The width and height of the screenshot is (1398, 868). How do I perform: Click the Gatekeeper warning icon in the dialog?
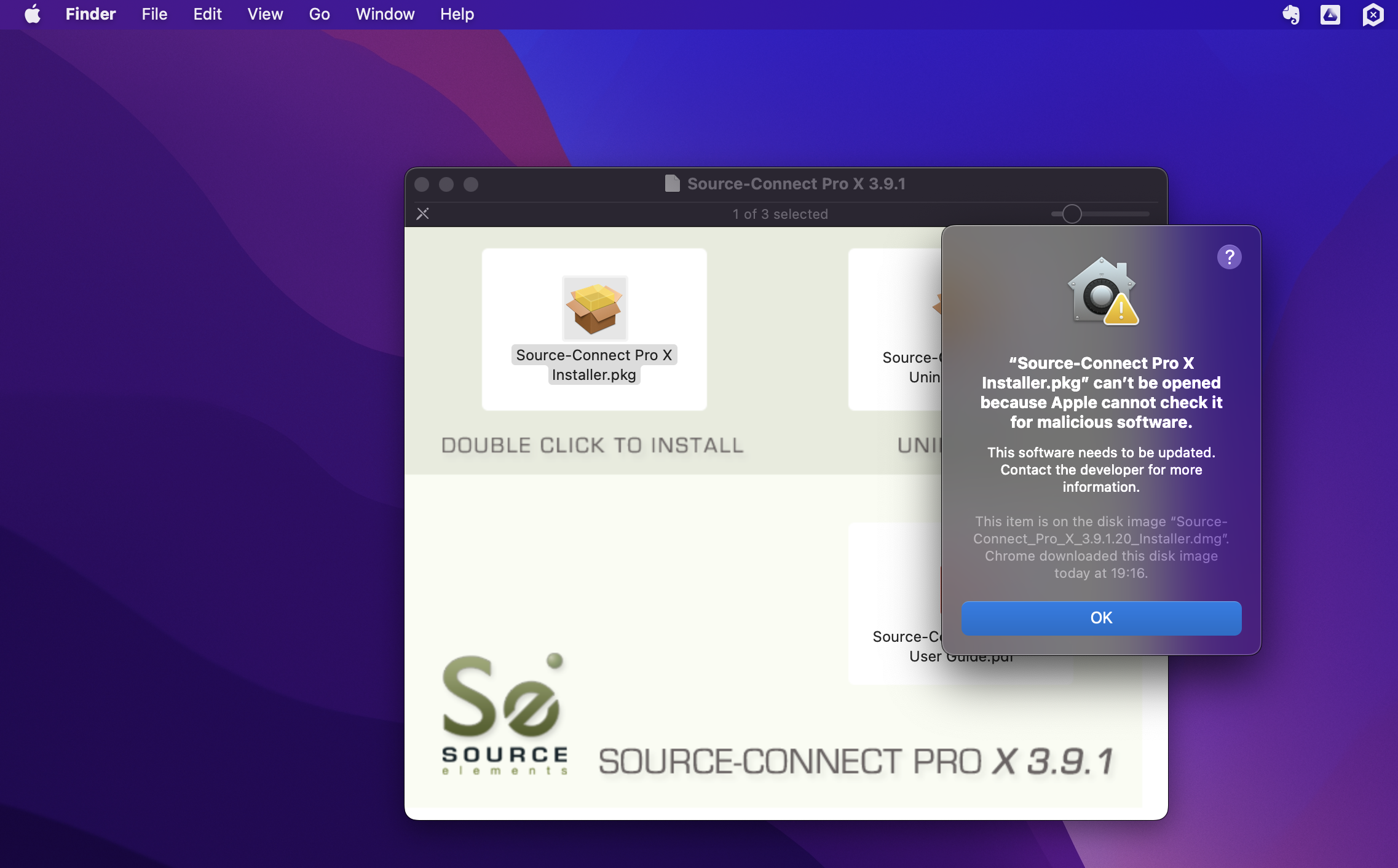click(x=1102, y=291)
